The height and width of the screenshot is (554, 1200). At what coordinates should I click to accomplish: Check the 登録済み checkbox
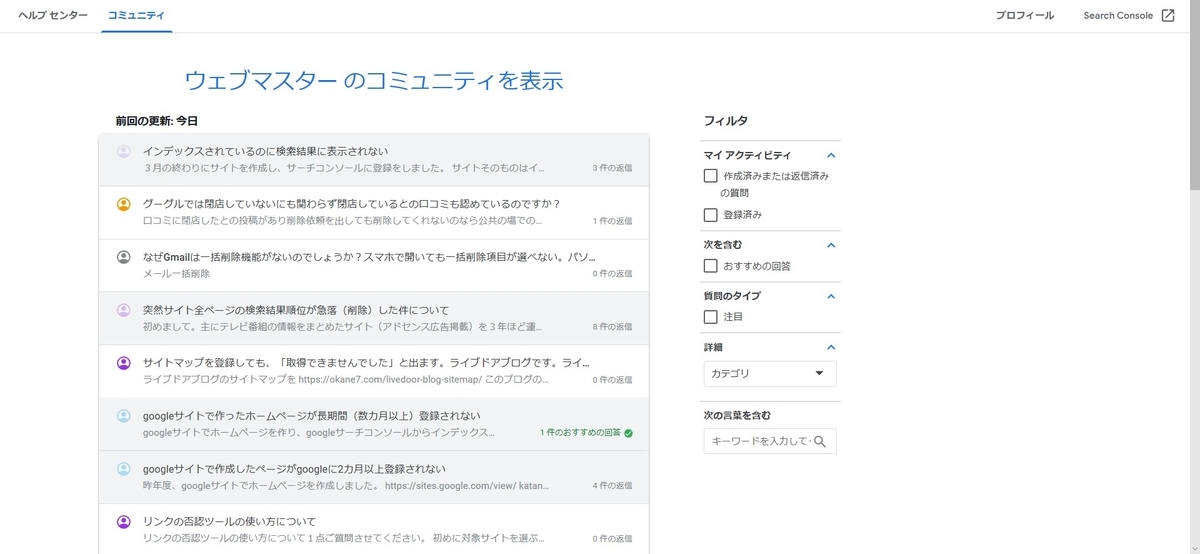pos(711,215)
